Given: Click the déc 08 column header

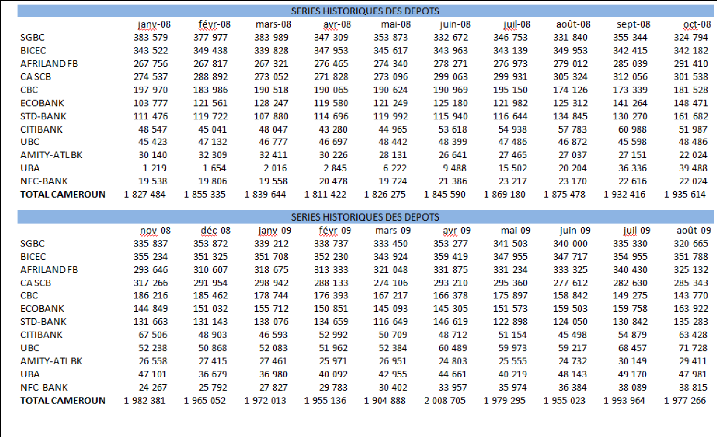Looking at the screenshot, I should [x=215, y=231].
